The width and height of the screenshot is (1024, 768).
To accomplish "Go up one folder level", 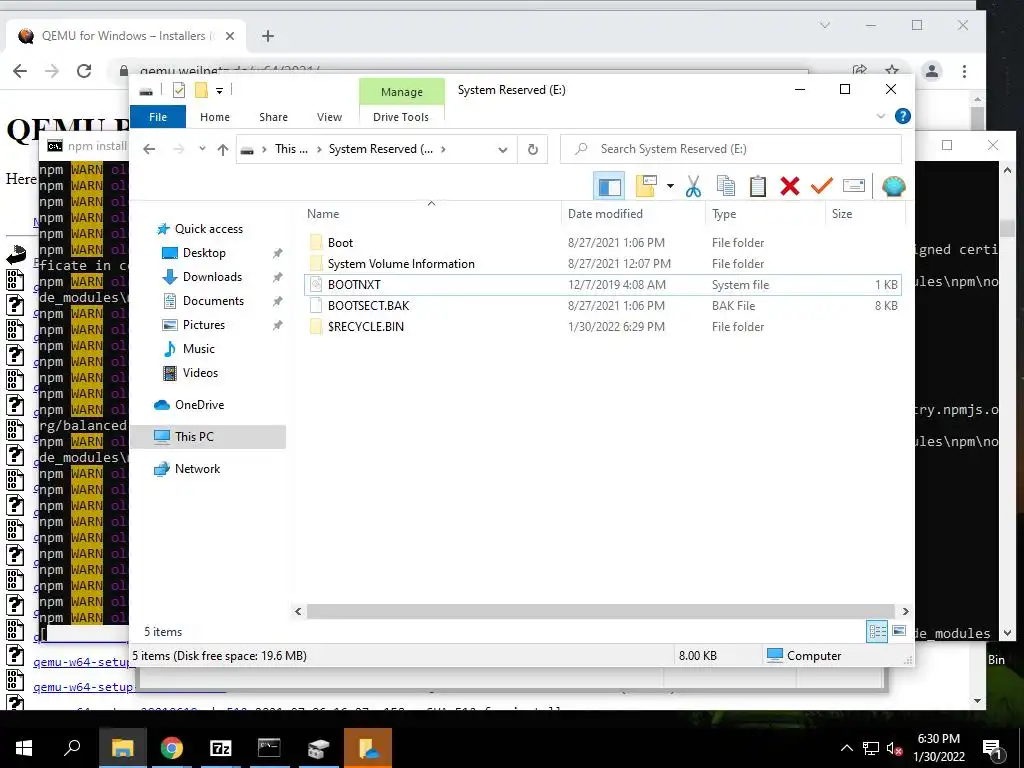I will pyautogui.click(x=223, y=150).
